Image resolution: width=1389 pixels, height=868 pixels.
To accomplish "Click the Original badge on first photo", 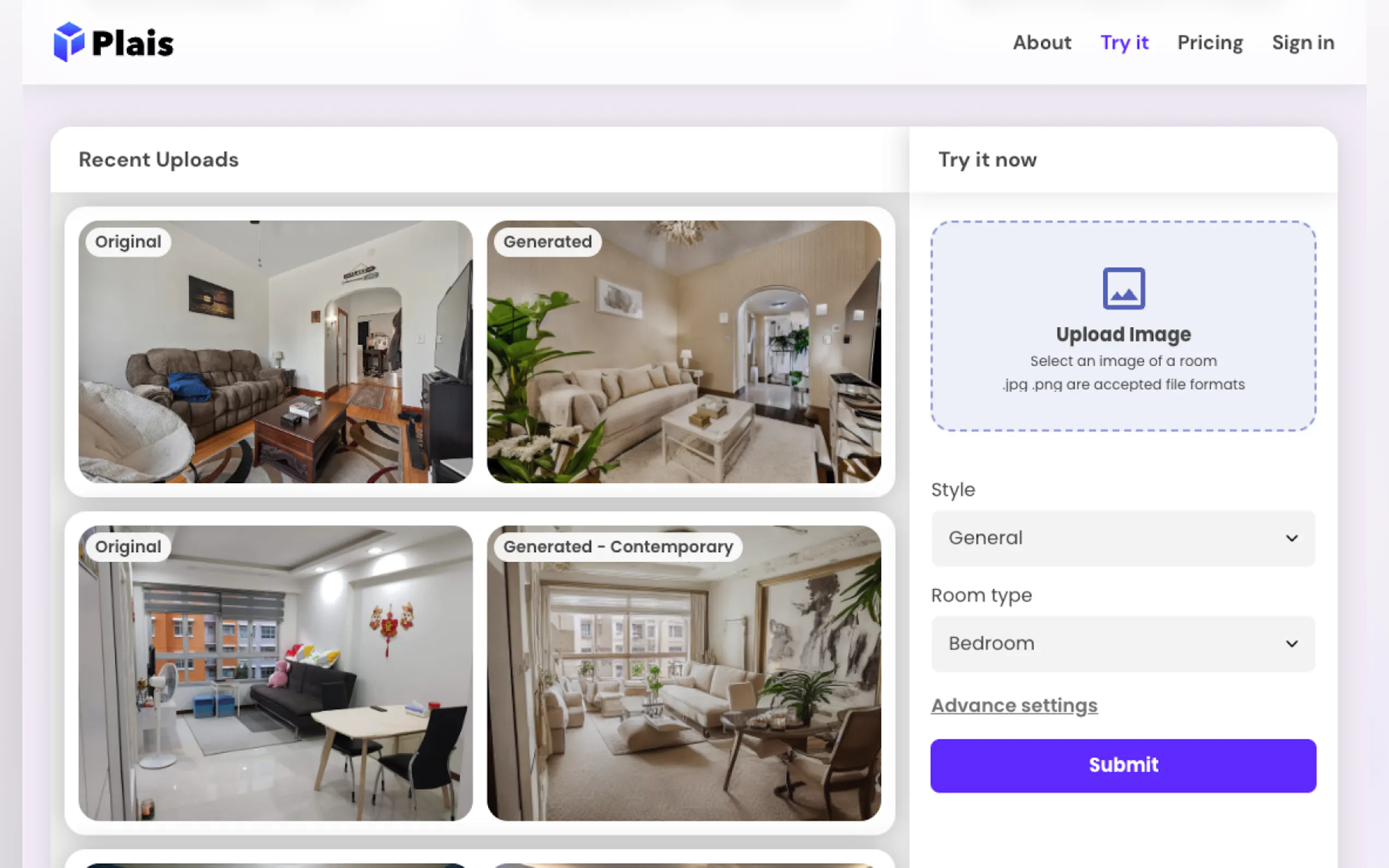I will pyautogui.click(x=128, y=242).
